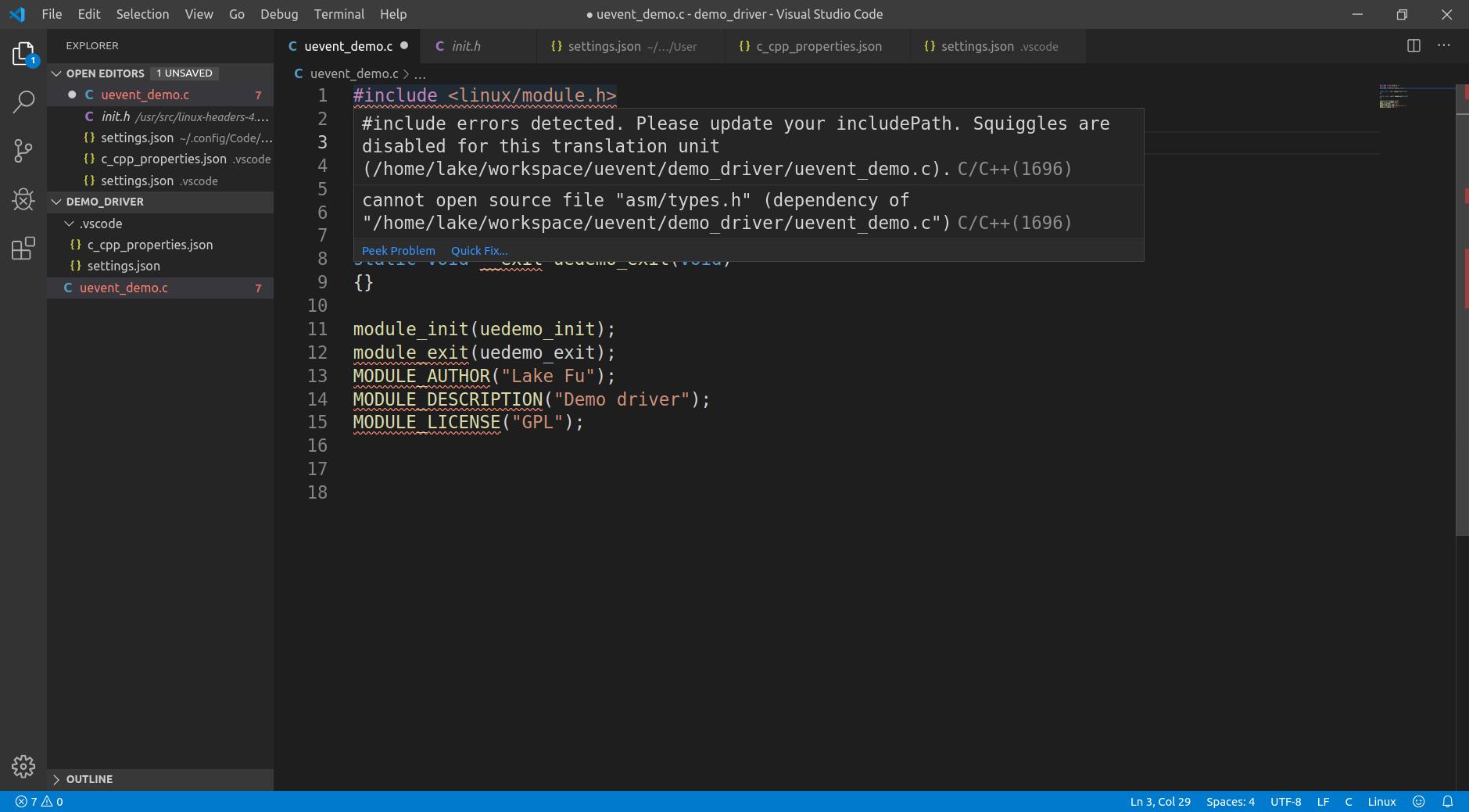This screenshot has width=1469, height=812.
Task: Click Spaces: 4 indentation setting
Action: (1230, 802)
